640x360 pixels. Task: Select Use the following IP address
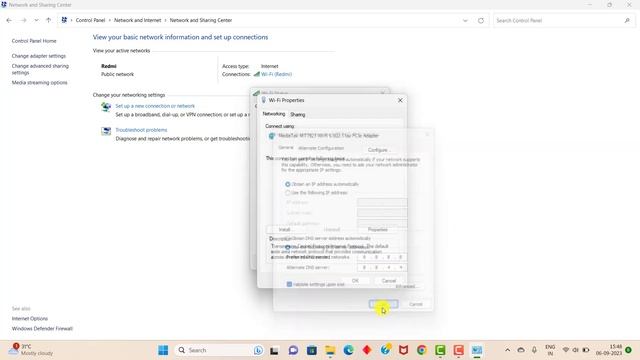(x=288, y=193)
